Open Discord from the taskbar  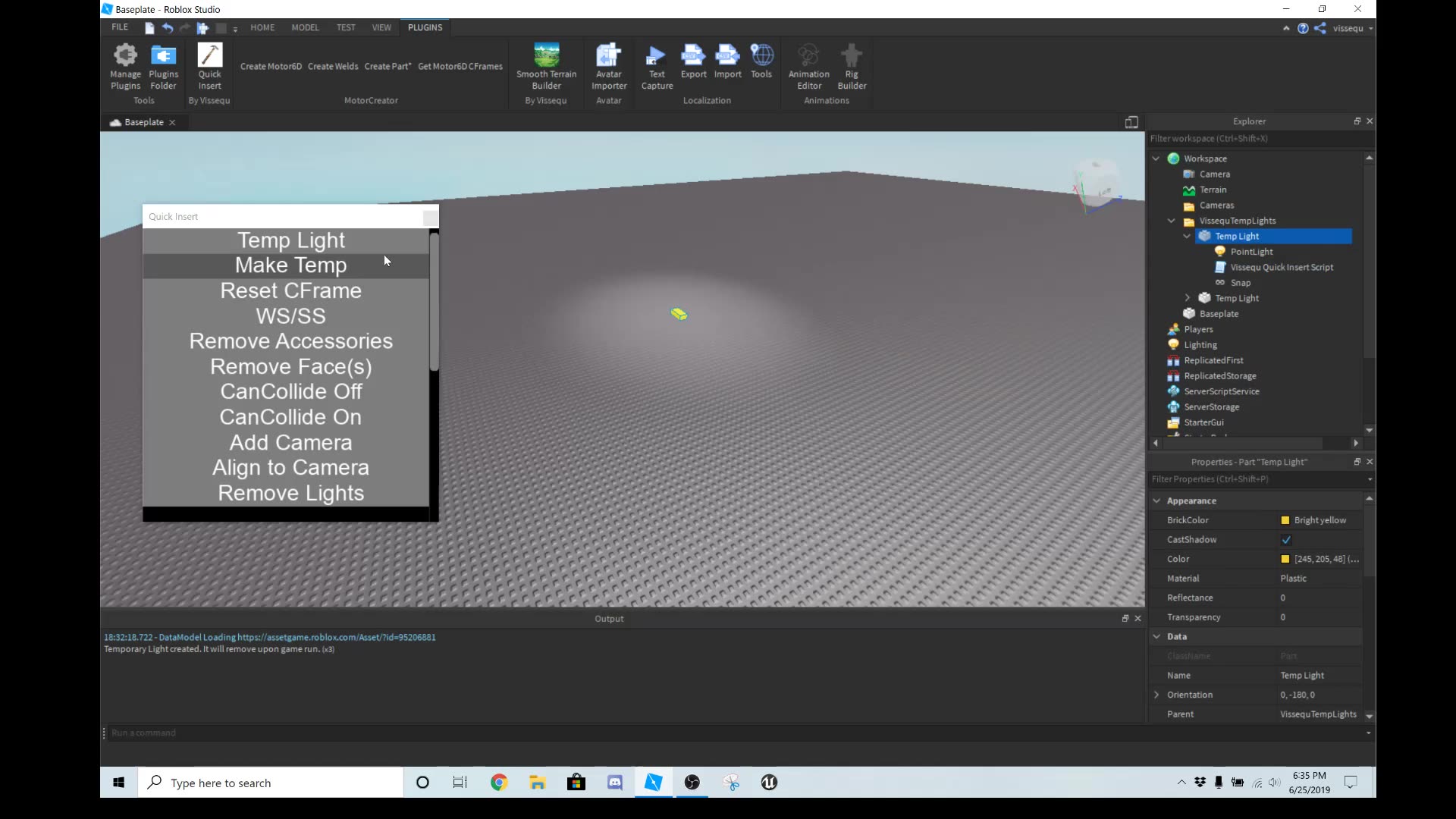tap(614, 783)
